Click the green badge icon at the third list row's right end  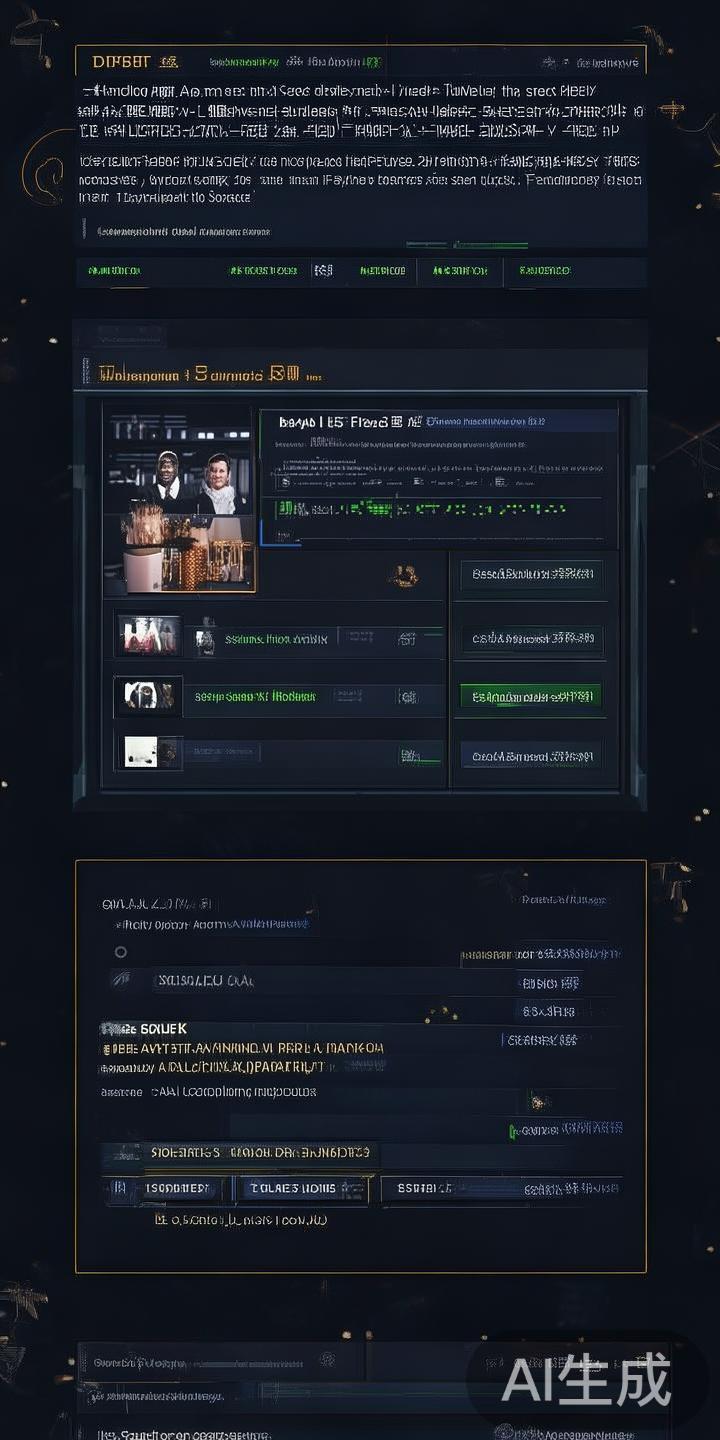409,754
